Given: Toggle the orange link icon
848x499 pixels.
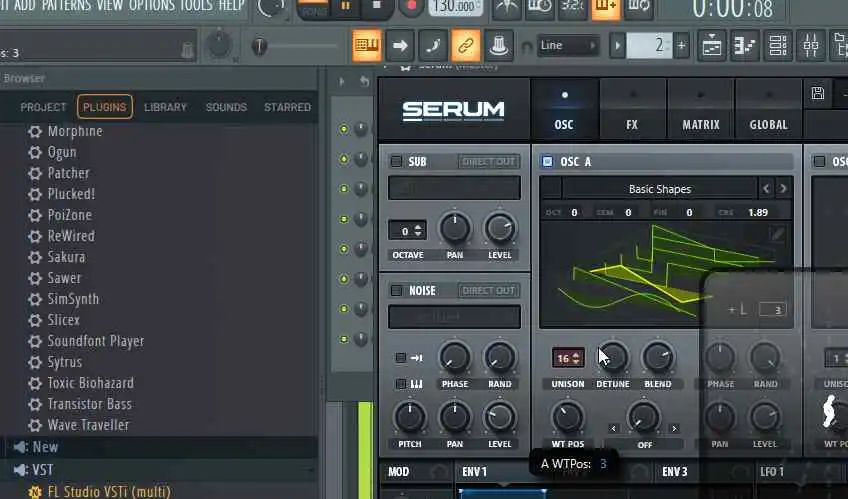Looking at the screenshot, I should point(466,45).
